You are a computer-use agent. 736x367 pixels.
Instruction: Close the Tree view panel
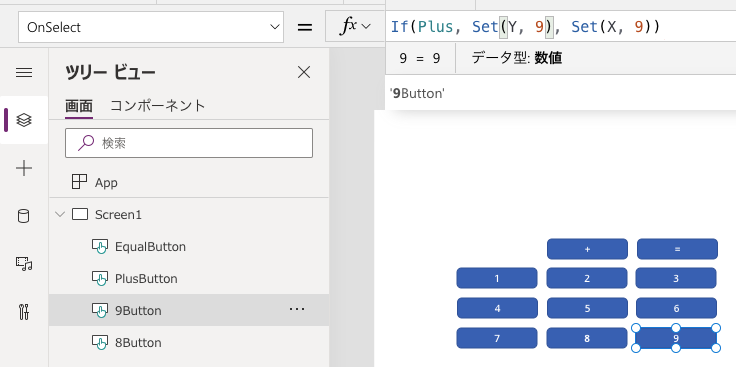(304, 72)
